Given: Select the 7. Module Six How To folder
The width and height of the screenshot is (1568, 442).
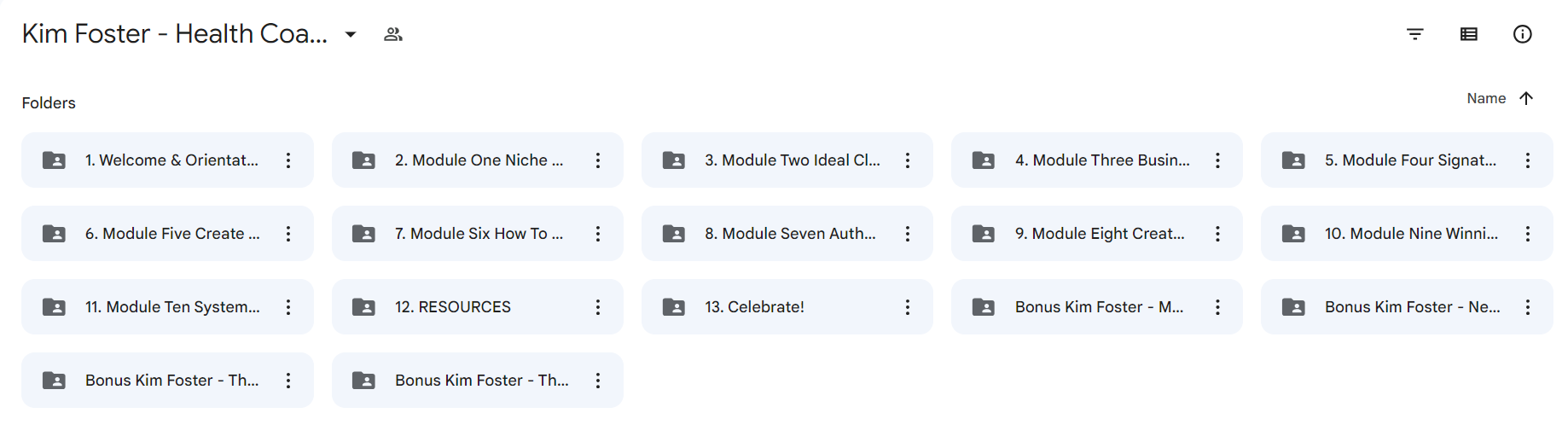Looking at the screenshot, I should [x=478, y=233].
